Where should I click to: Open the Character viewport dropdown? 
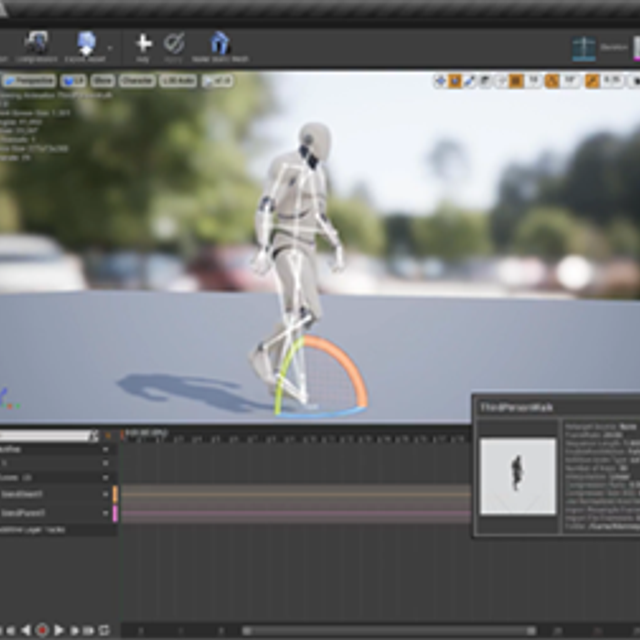pos(137,81)
